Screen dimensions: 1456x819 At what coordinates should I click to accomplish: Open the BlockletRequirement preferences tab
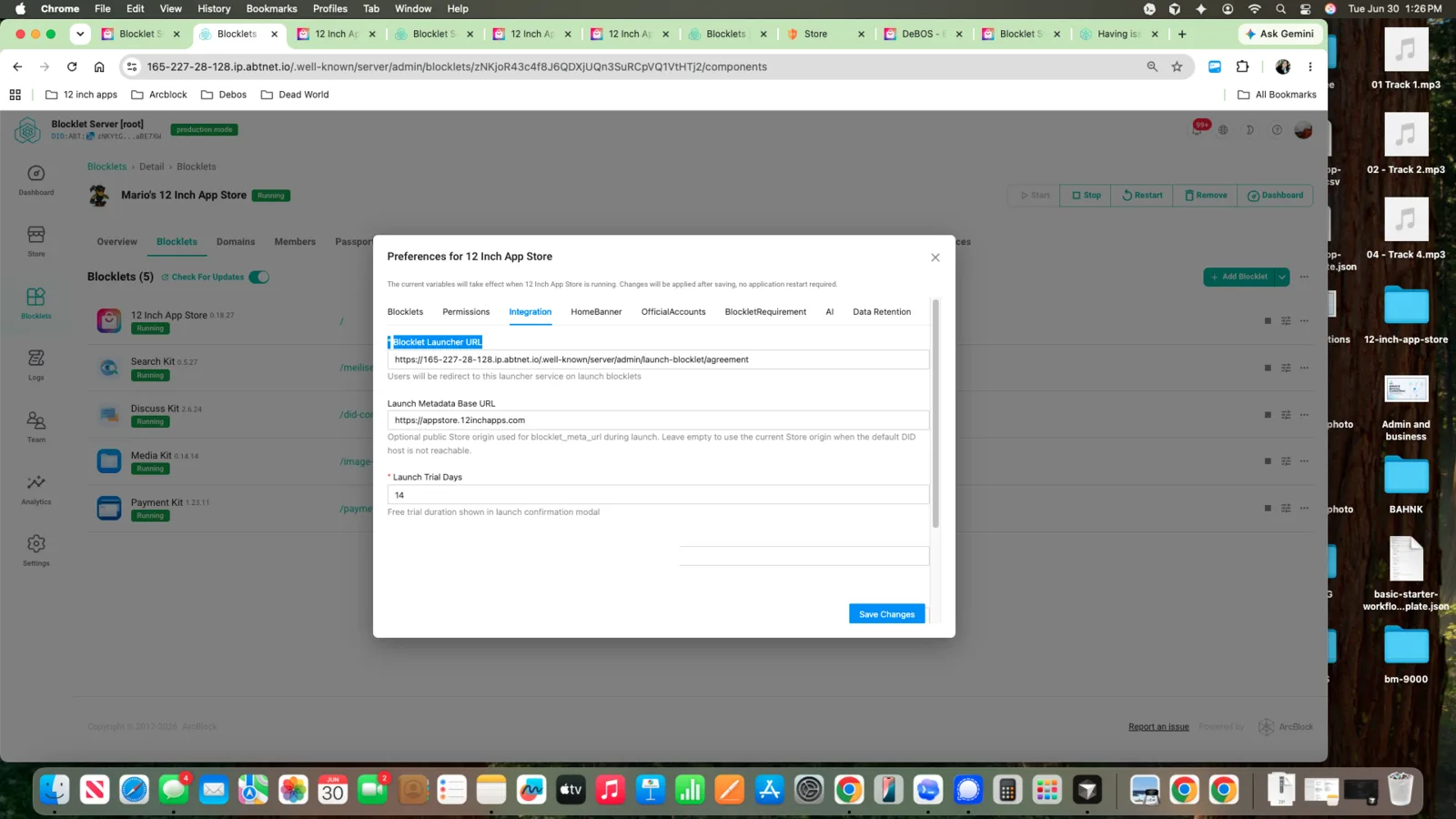(x=765, y=312)
